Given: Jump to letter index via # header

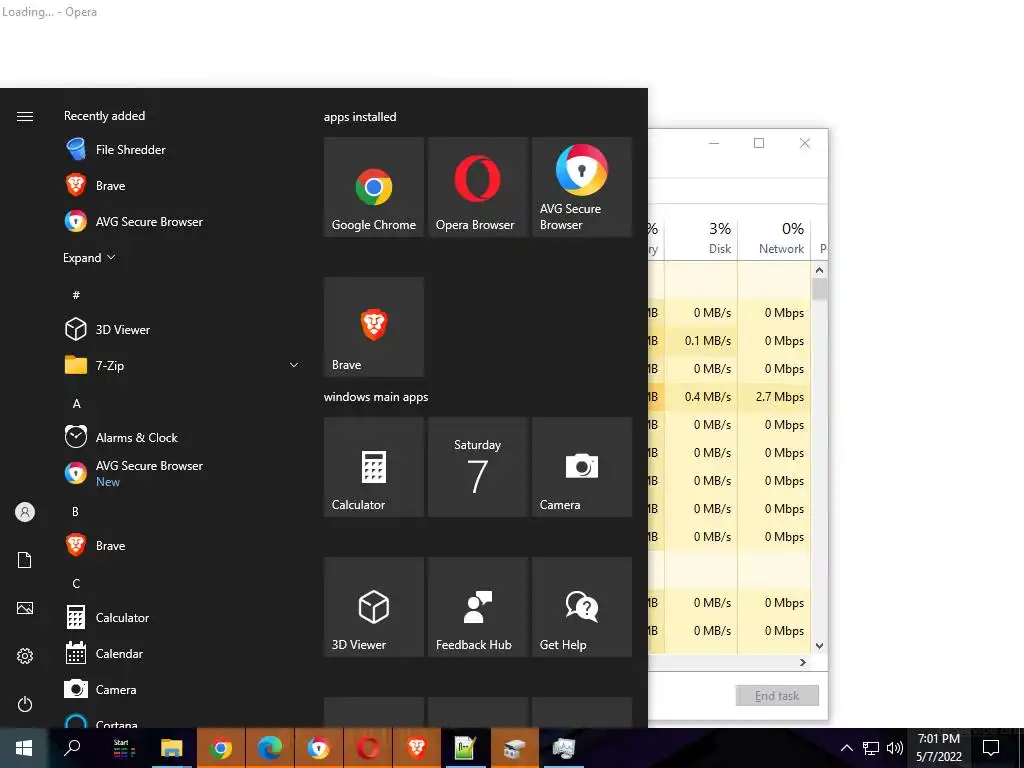Looking at the screenshot, I should 76,295.
